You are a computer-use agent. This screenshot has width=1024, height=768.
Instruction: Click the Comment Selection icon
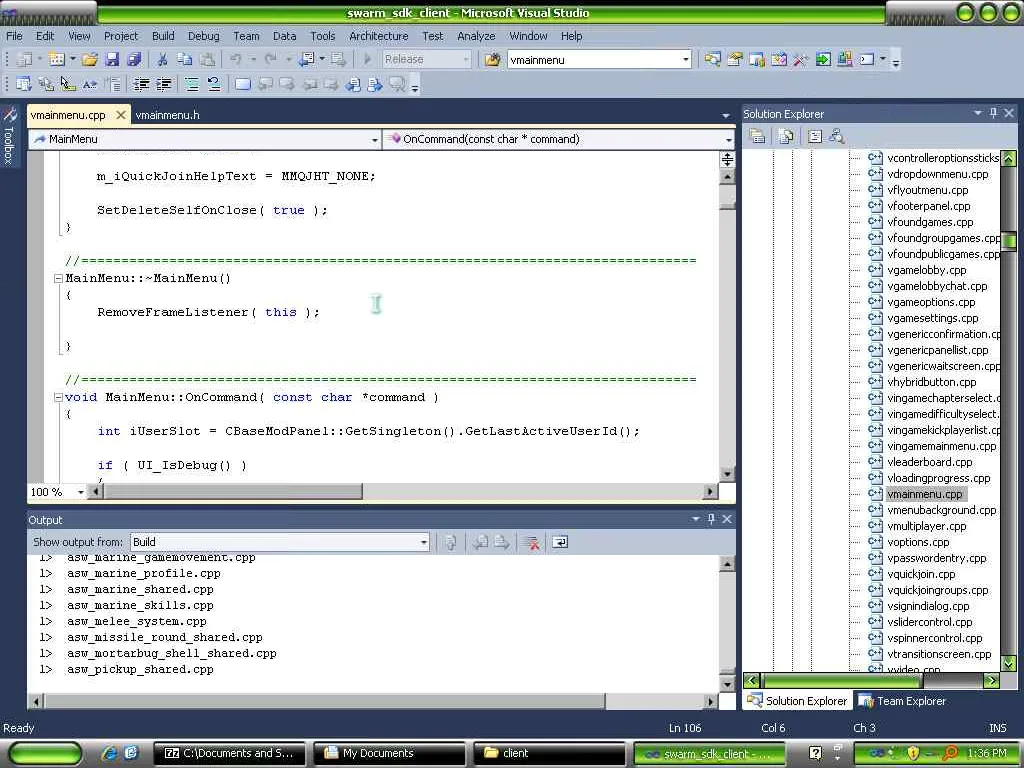tap(191, 84)
